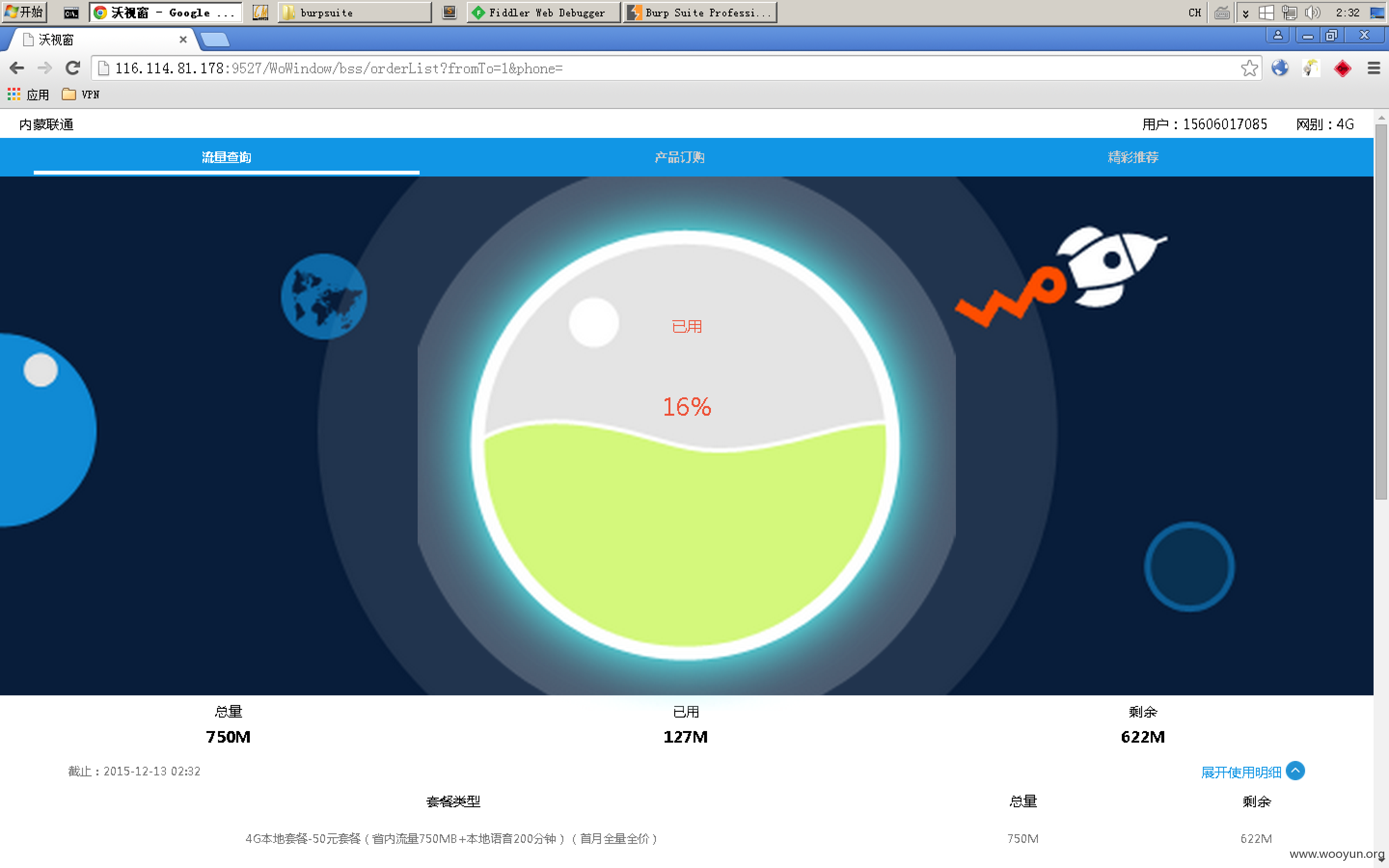Show desktop via taskbar corner icon
The width and height of the screenshot is (1389, 868).
(1377, 12)
